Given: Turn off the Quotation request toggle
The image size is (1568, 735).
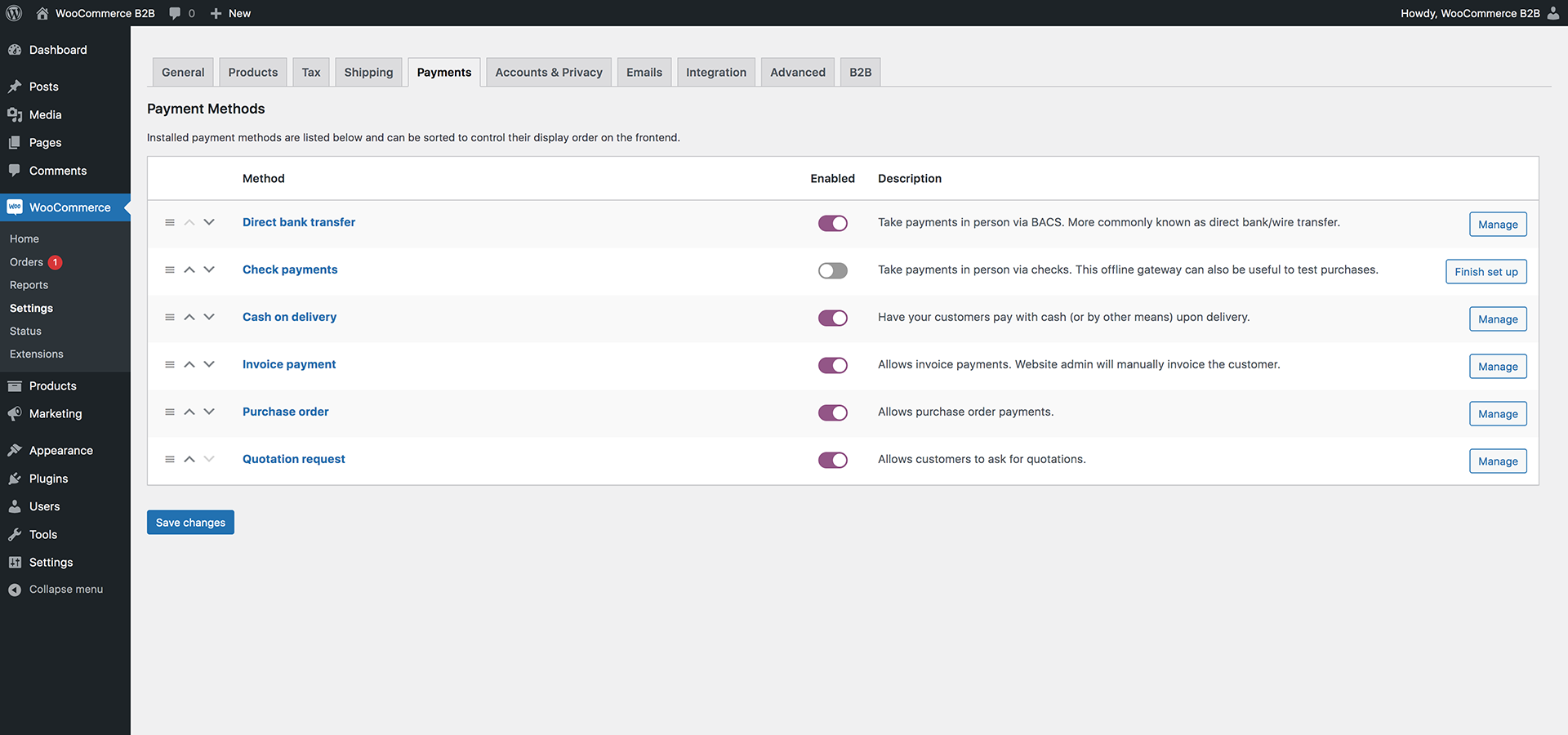Looking at the screenshot, I should (x=832, y=460).
